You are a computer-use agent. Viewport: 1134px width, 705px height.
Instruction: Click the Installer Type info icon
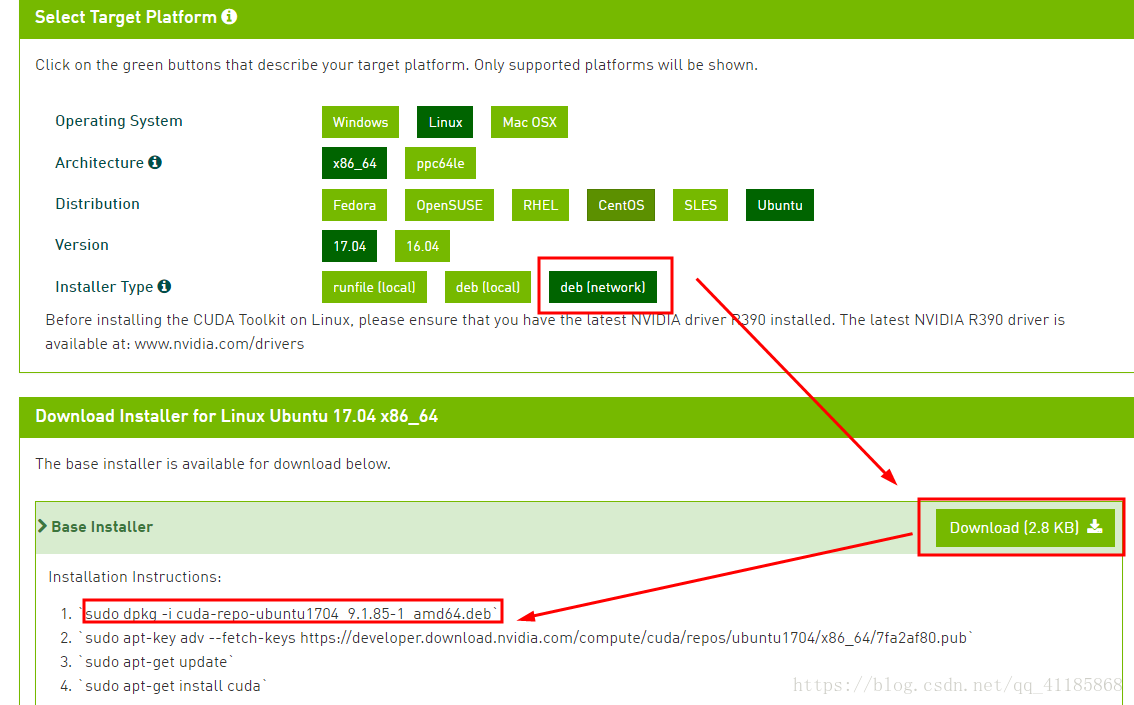164,286
